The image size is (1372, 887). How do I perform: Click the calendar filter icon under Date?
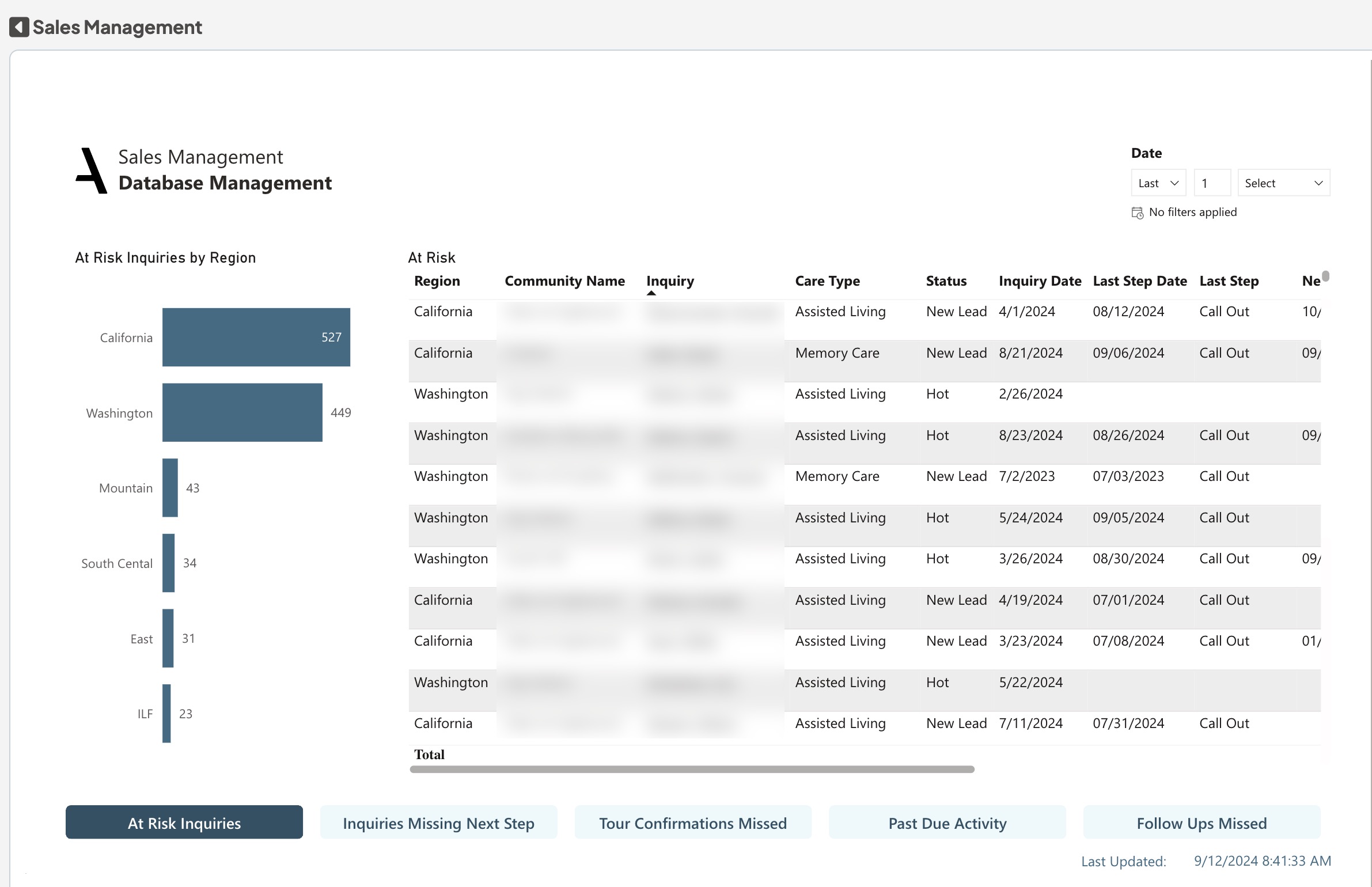(1137, 213)
